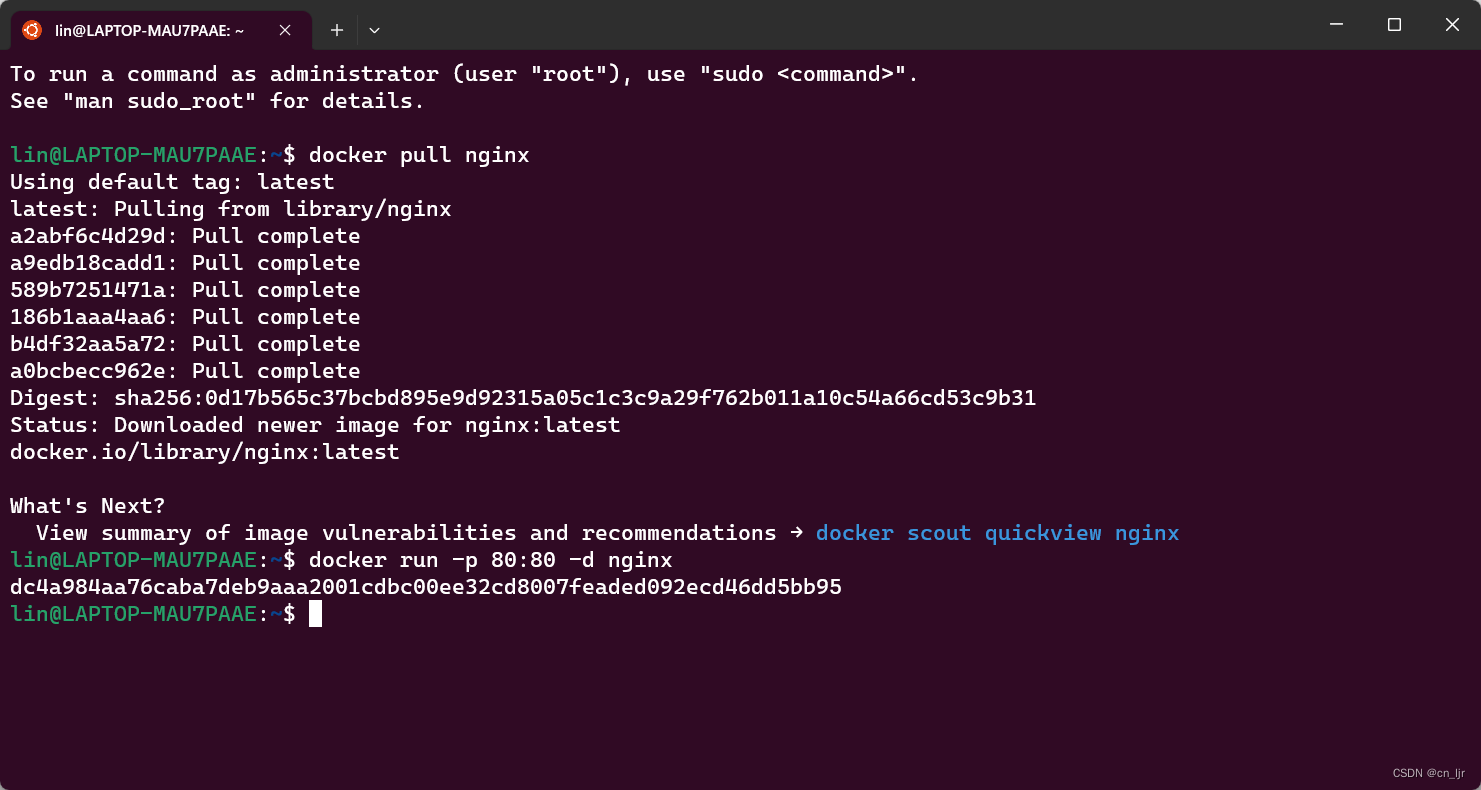Click the docker.io/library/nginx:latest text

coord(204,451)
